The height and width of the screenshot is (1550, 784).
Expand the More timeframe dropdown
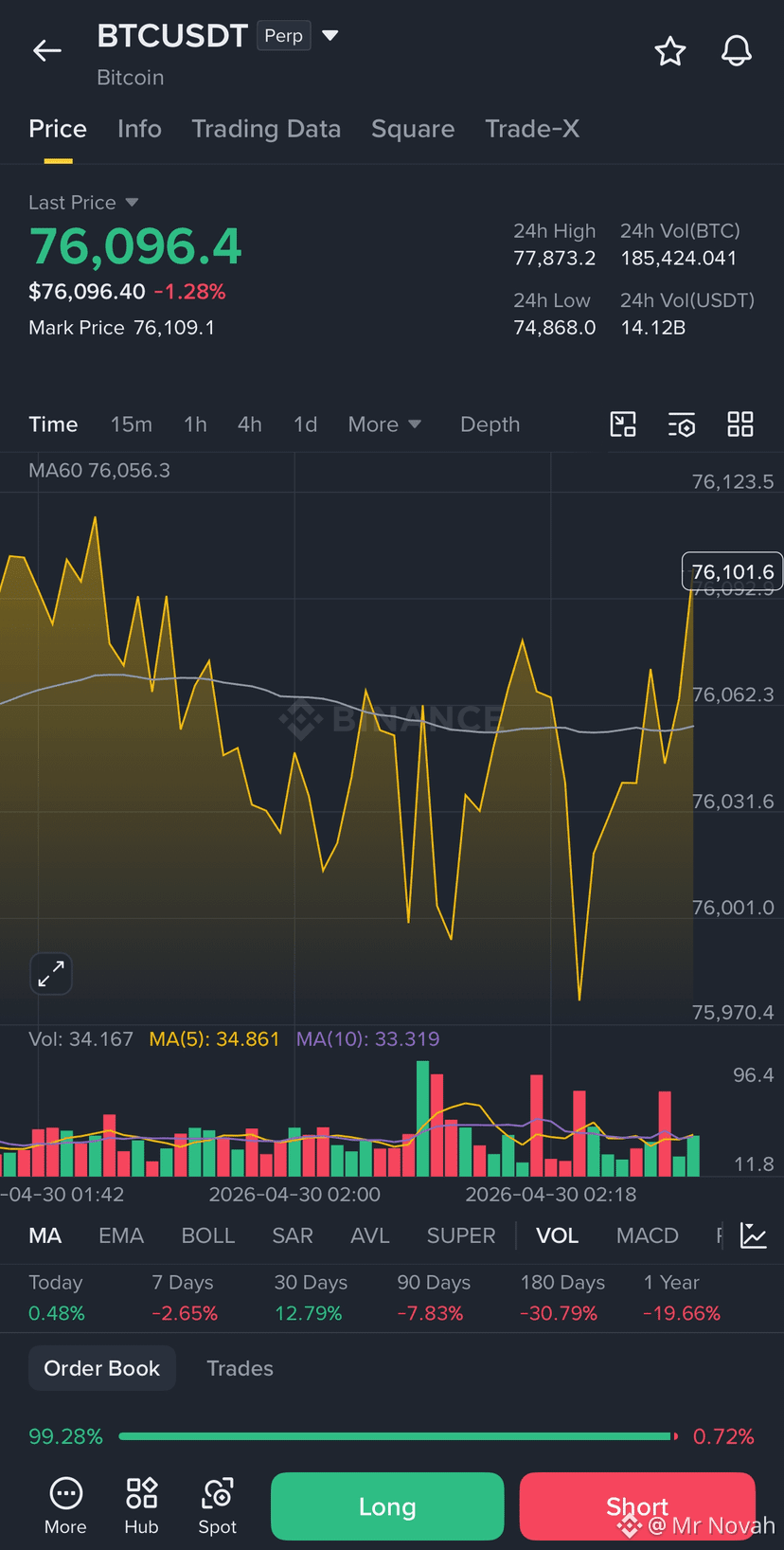click(384, 424)
